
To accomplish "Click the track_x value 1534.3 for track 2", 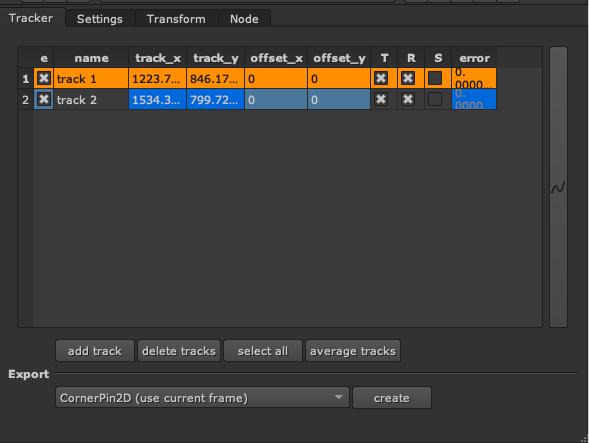I will (x=157, y=100).
